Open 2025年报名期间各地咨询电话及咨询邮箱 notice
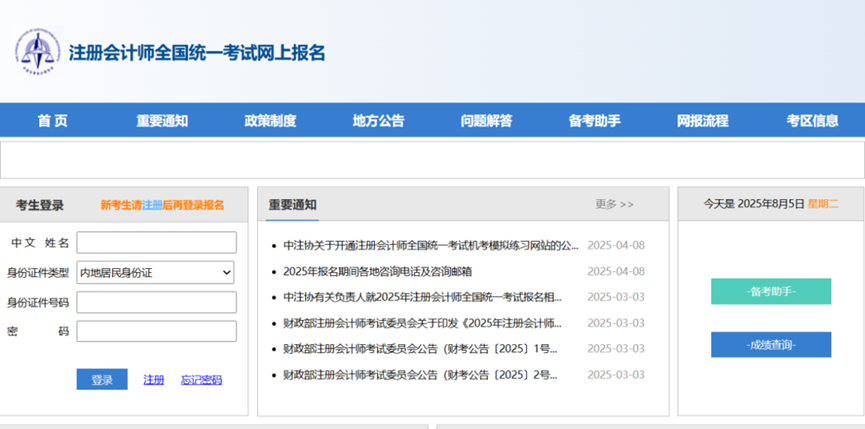The width and height of the screenshot is (865, 429). point(377,272)
